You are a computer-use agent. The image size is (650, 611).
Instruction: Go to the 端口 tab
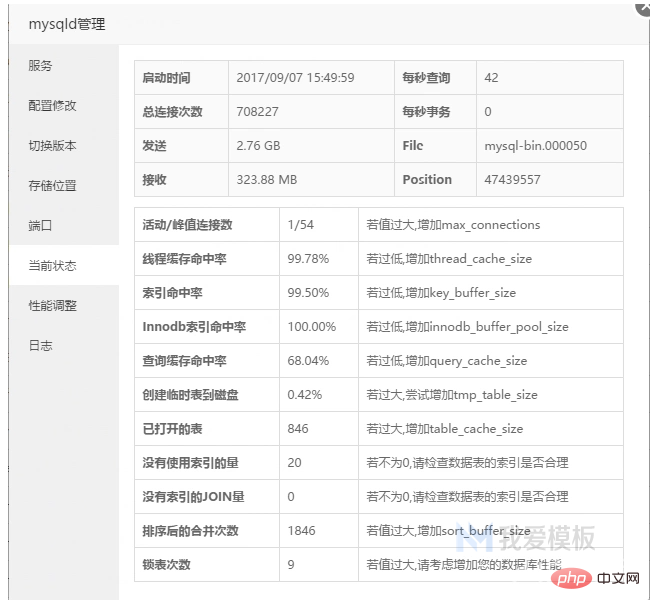[x=40, y=226]
